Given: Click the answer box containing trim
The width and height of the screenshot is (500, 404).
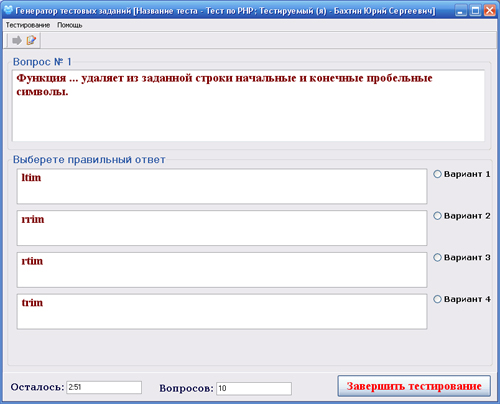Looking at the screenshot, I should tap(222, 311).
